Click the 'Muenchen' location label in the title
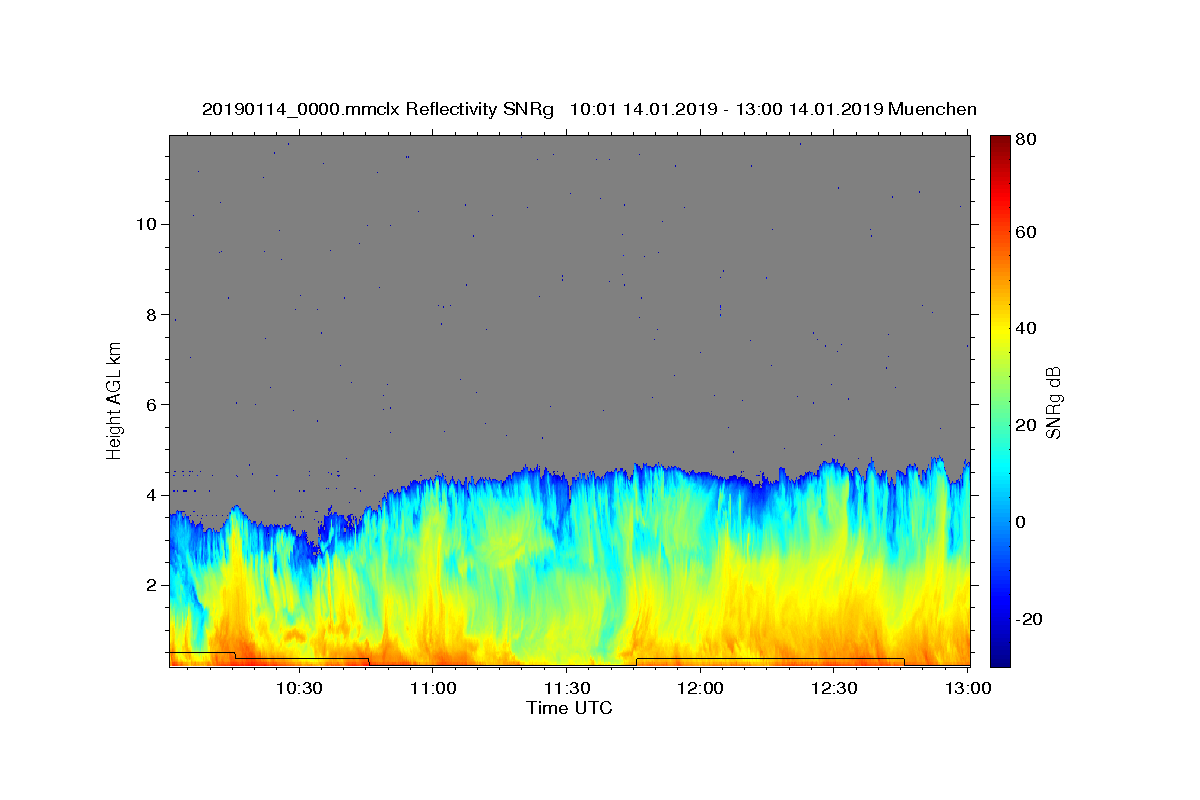The image size is (1200, 800). (x=932, y=110)
